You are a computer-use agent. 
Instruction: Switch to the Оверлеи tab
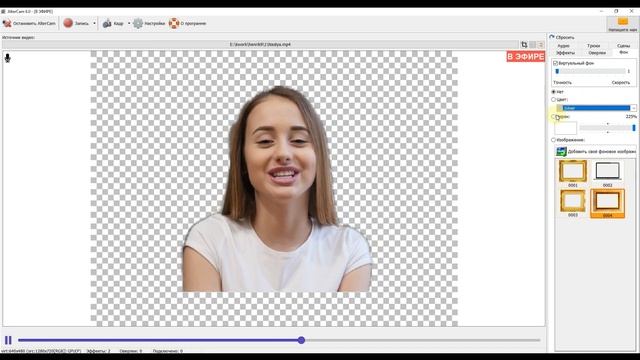(597, 53)
